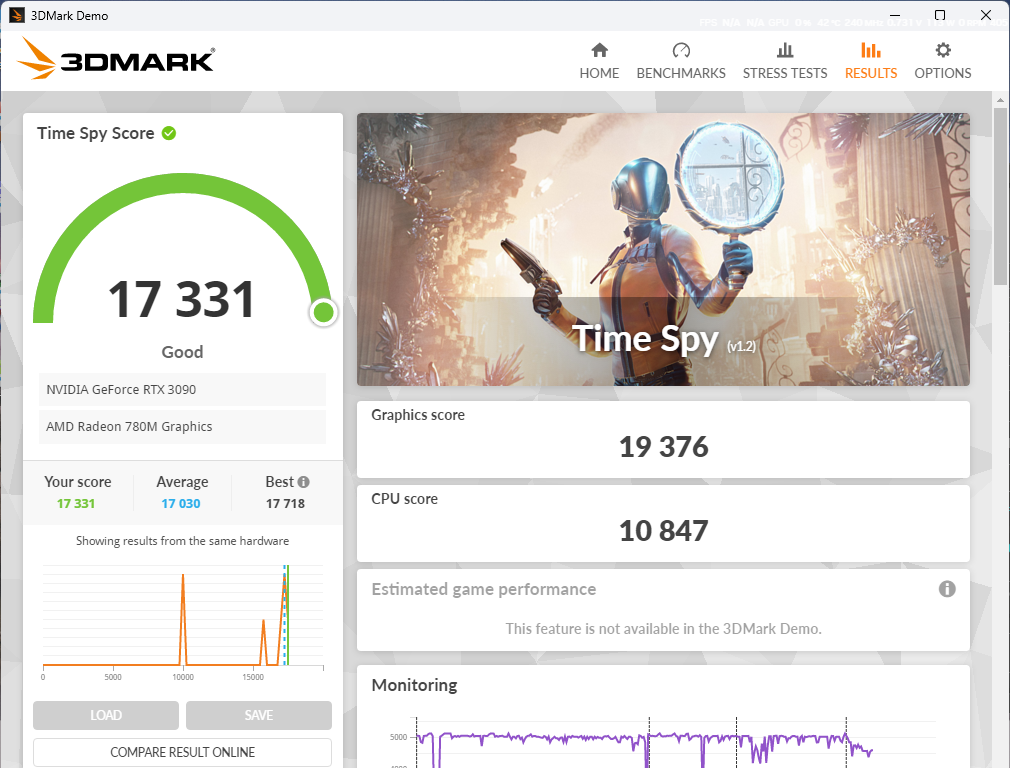Image resolution: width=1010 pixels, height=768 pixels.
Task: Click the AMD Radeon 780M Graphics entry
Action: coord(182,427)
